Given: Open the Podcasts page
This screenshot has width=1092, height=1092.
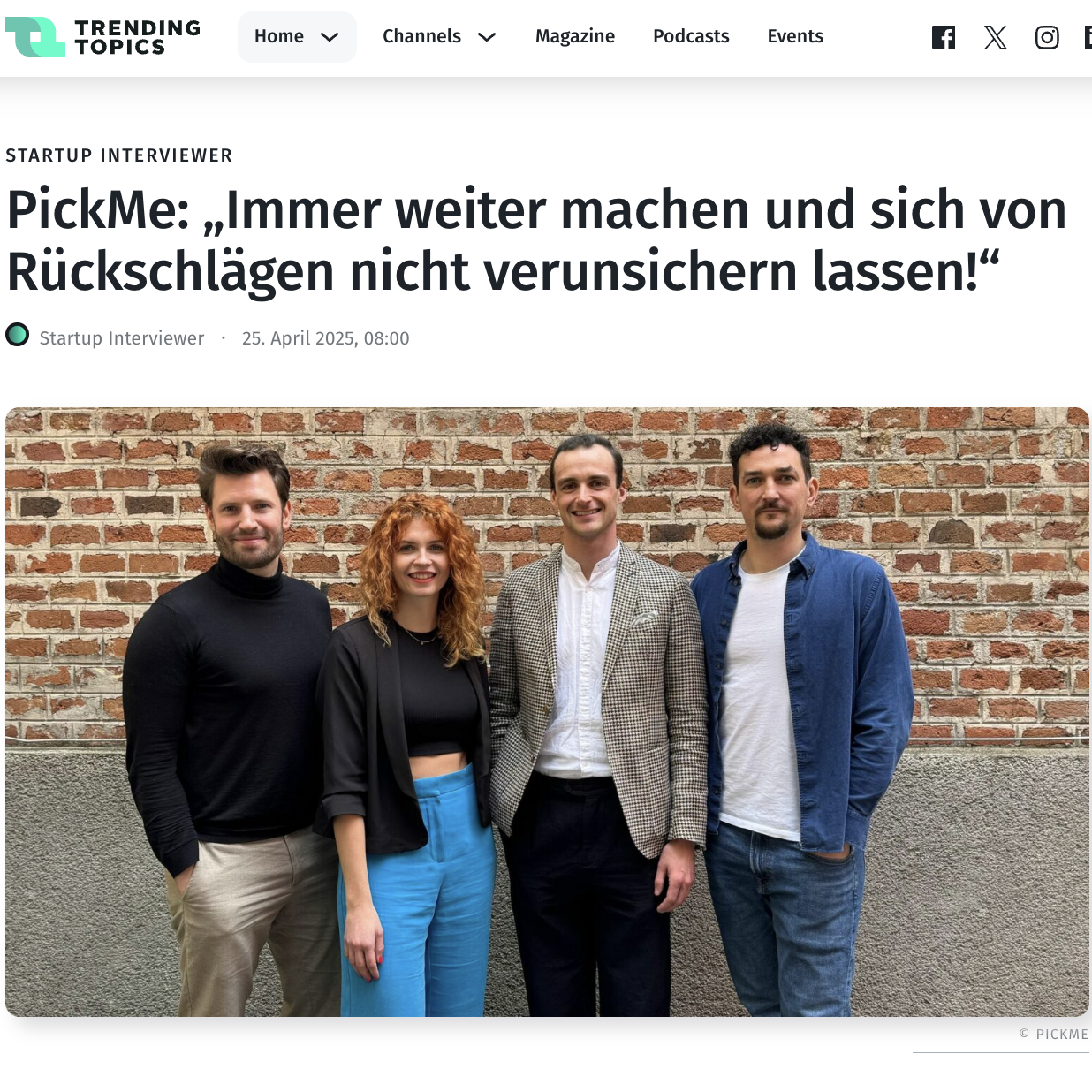Looking at the screenshot, I should 691,36.
